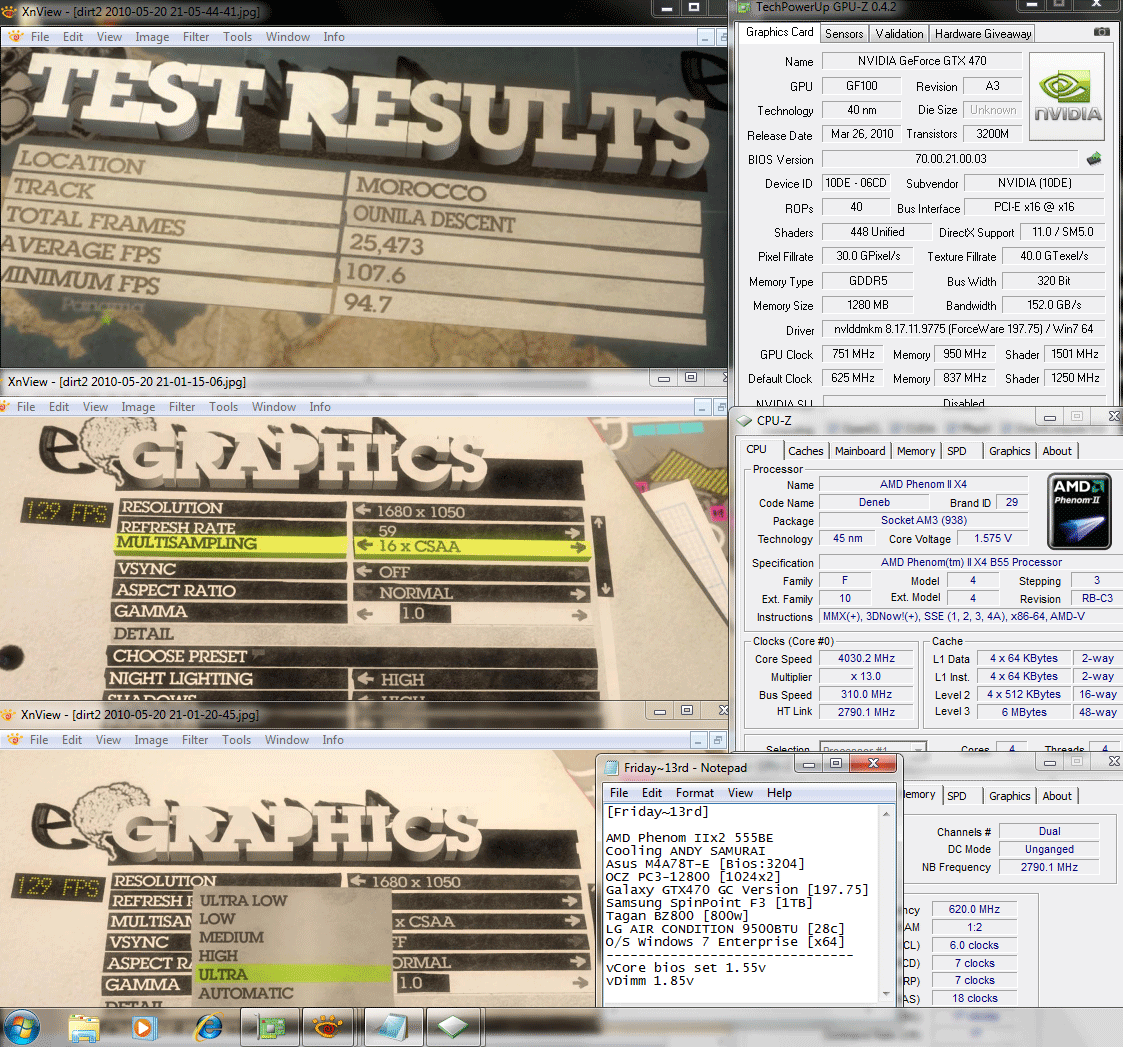
Task: Open the Image menu in the 21-05-44-41 XnView window
Action: click(x=152, y=37)
